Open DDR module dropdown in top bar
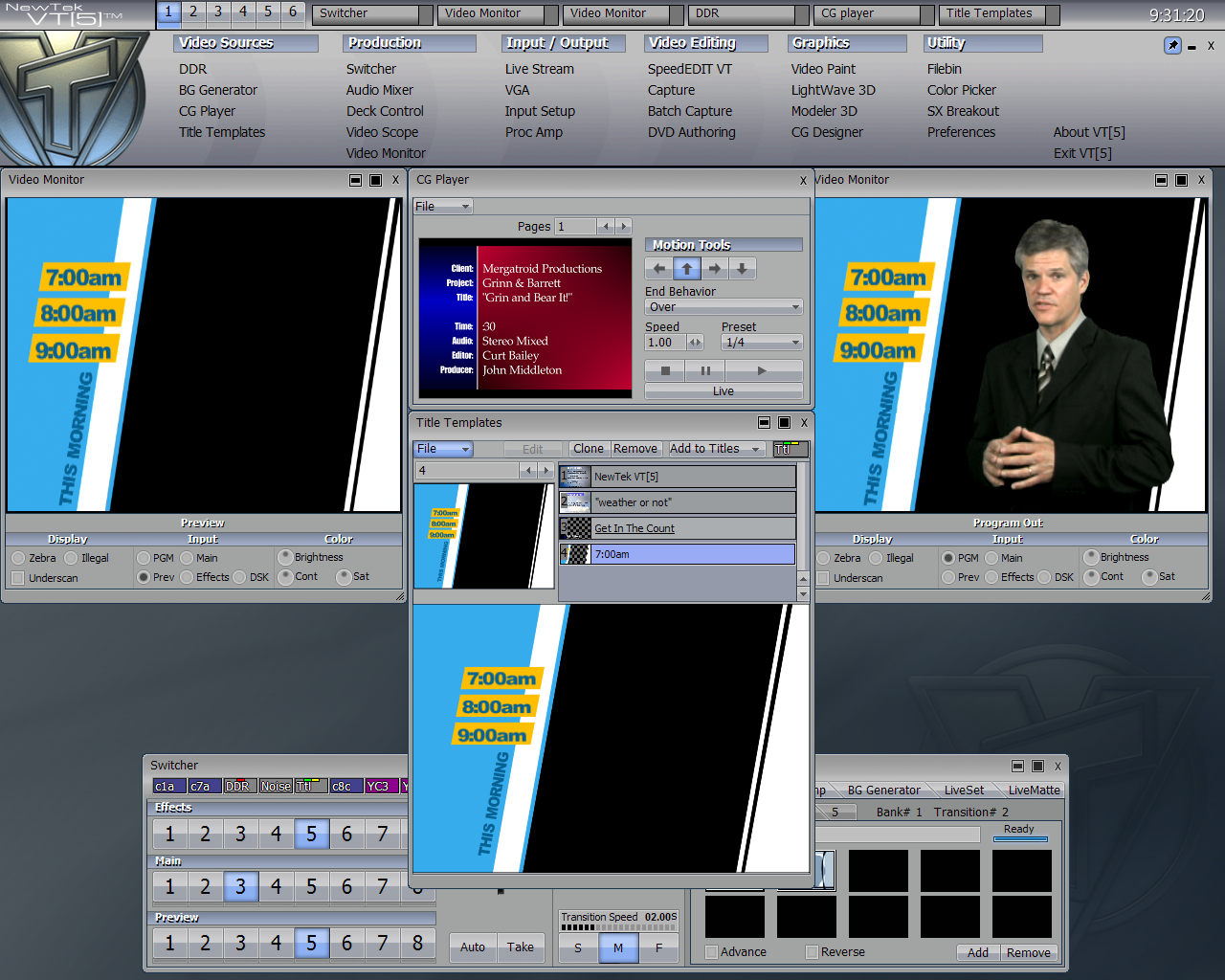The width and height of the screenshot is (1225, 980). pos(747,14)
